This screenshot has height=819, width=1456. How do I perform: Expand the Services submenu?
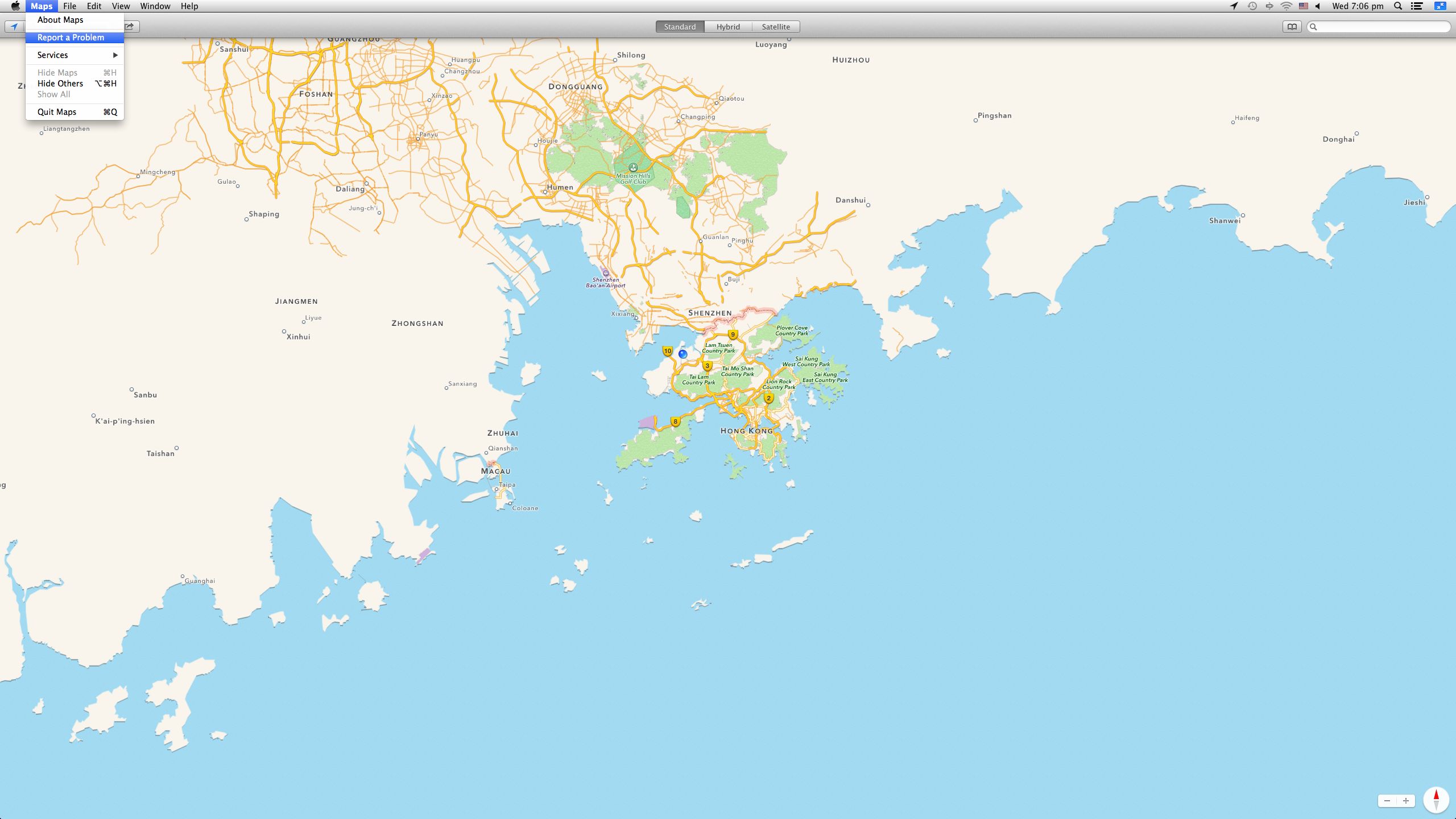[x=75, y=55]
